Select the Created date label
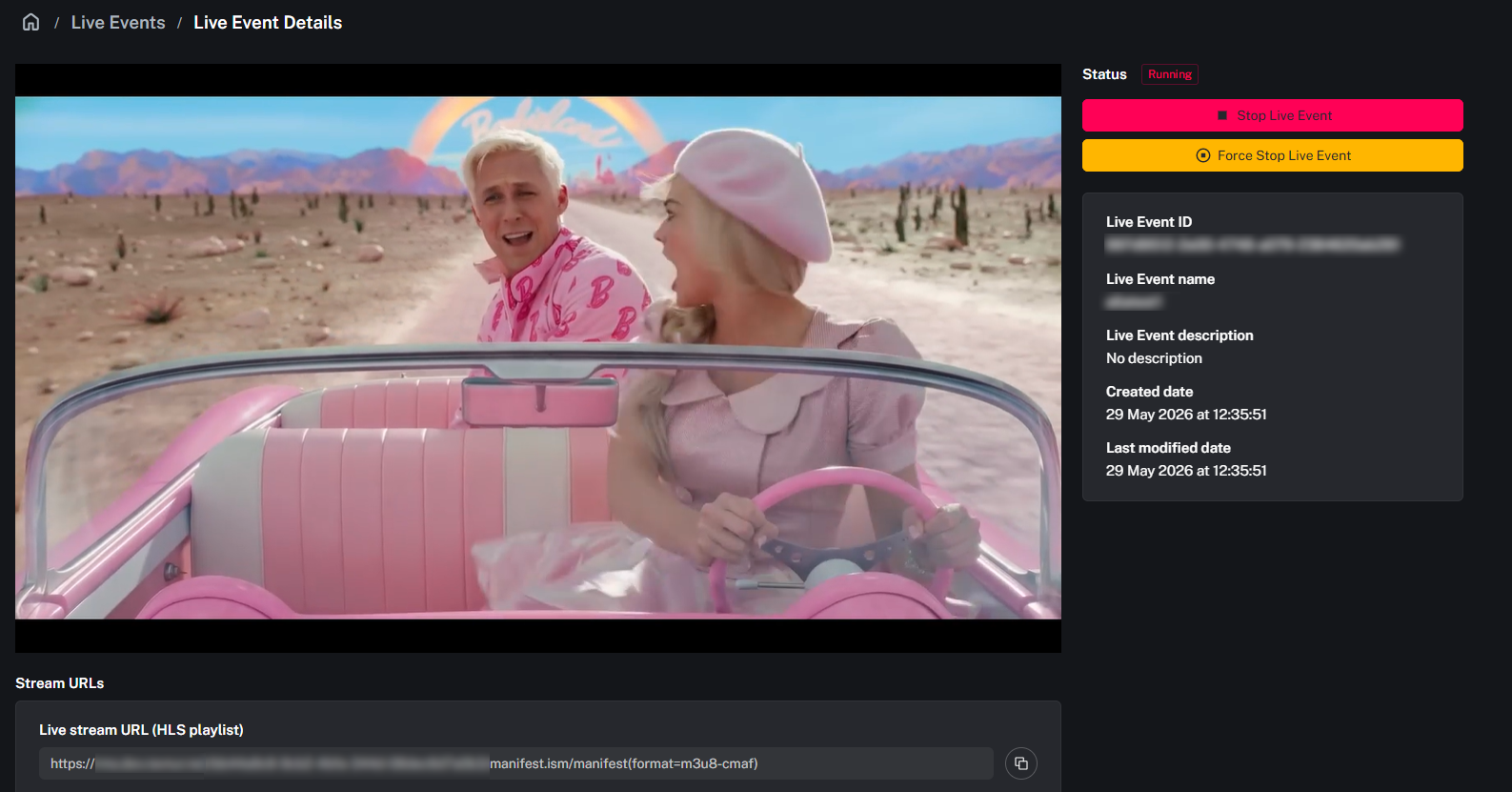The image size is (1512, 792). coord(1149,392)
